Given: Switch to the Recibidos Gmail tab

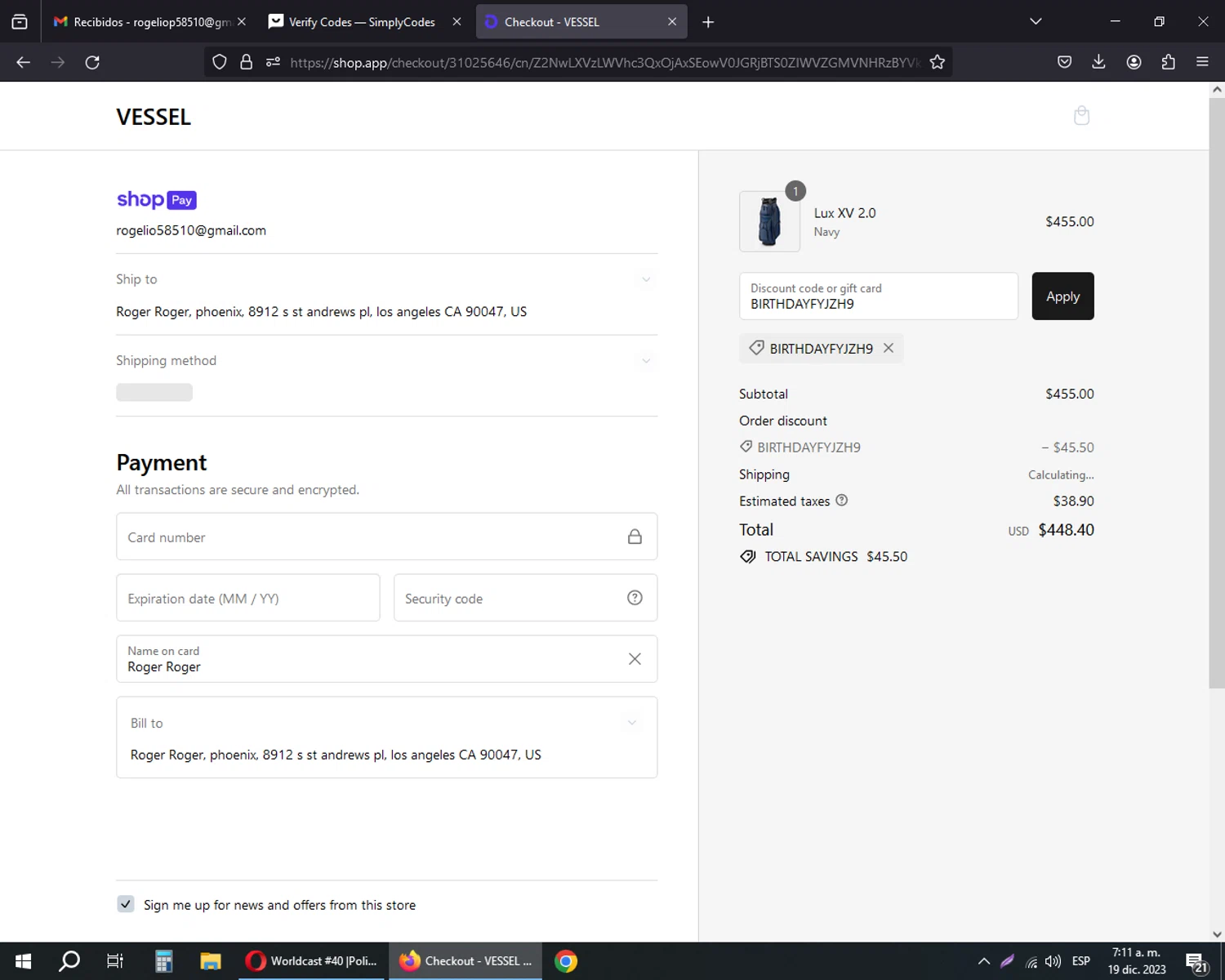Looking at the screenshot, I should [x=144, y=22].
